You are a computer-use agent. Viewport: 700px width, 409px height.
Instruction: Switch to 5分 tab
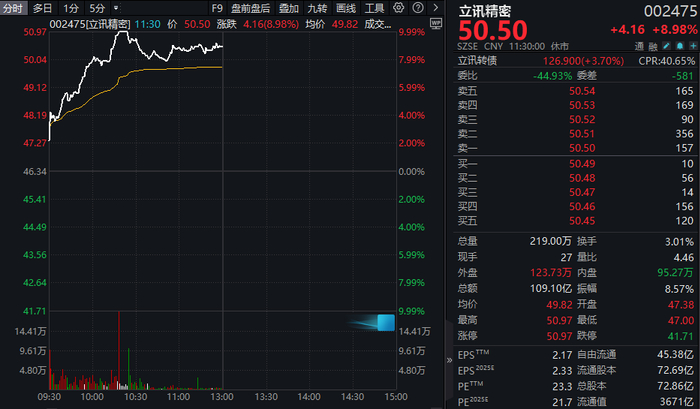pos(97,8)
